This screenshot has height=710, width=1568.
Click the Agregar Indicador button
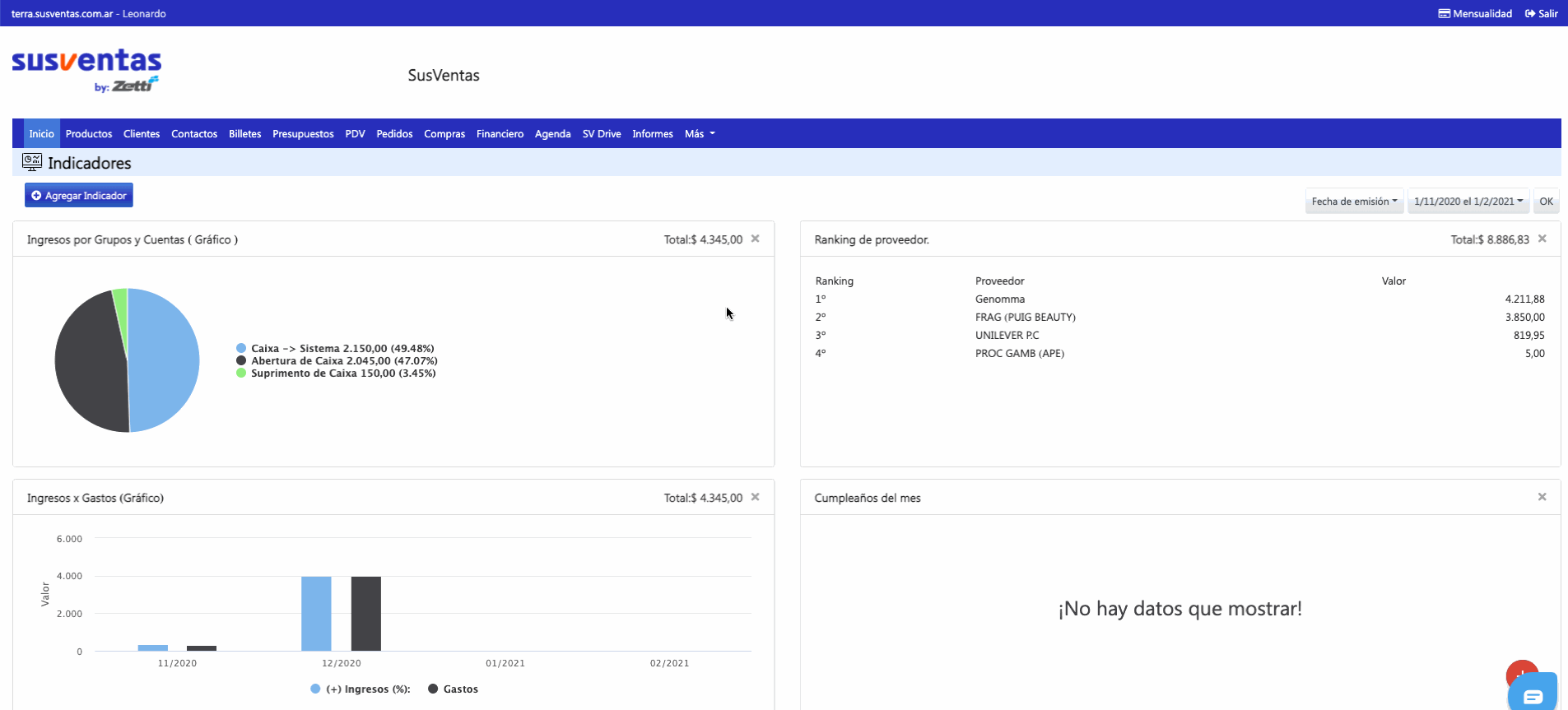(79, 195)
